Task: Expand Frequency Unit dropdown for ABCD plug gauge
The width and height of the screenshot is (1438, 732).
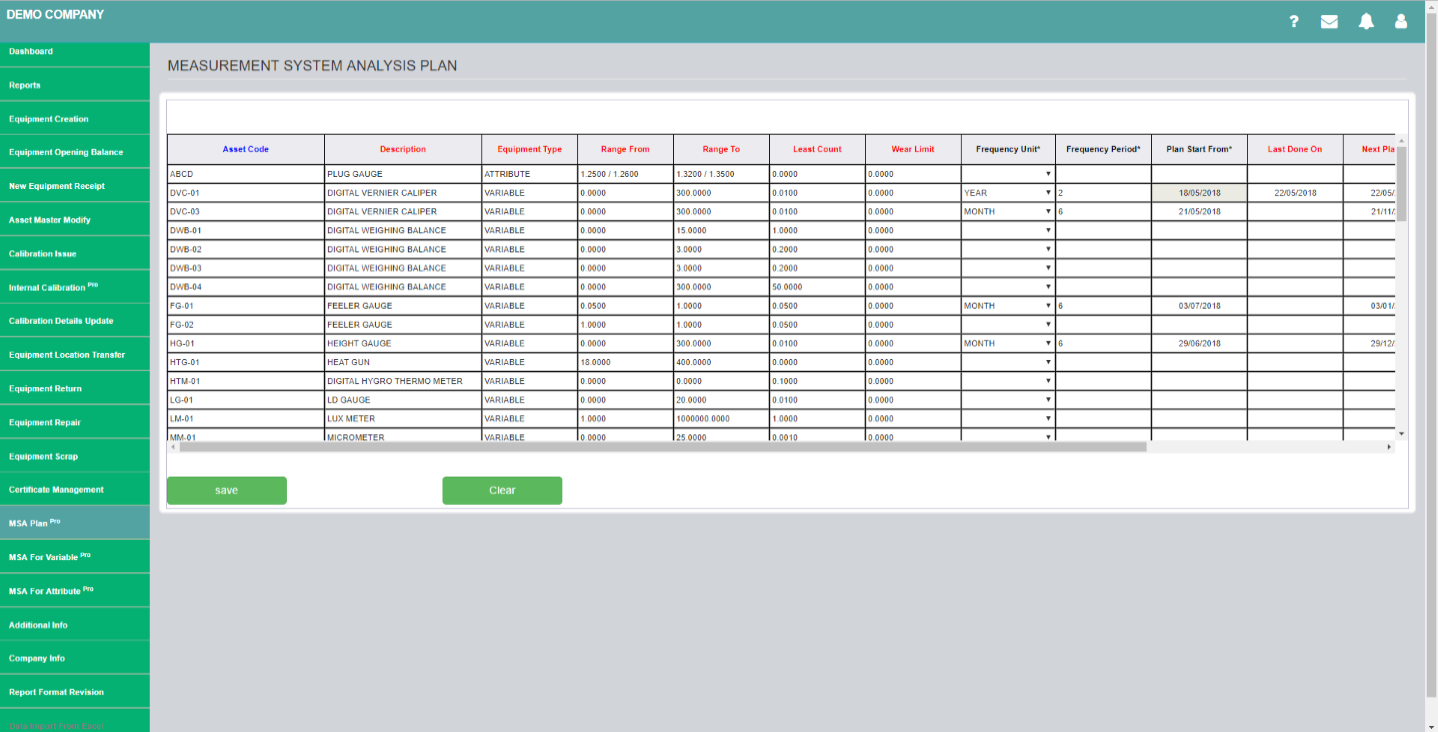Action: tap(1045, 173)
